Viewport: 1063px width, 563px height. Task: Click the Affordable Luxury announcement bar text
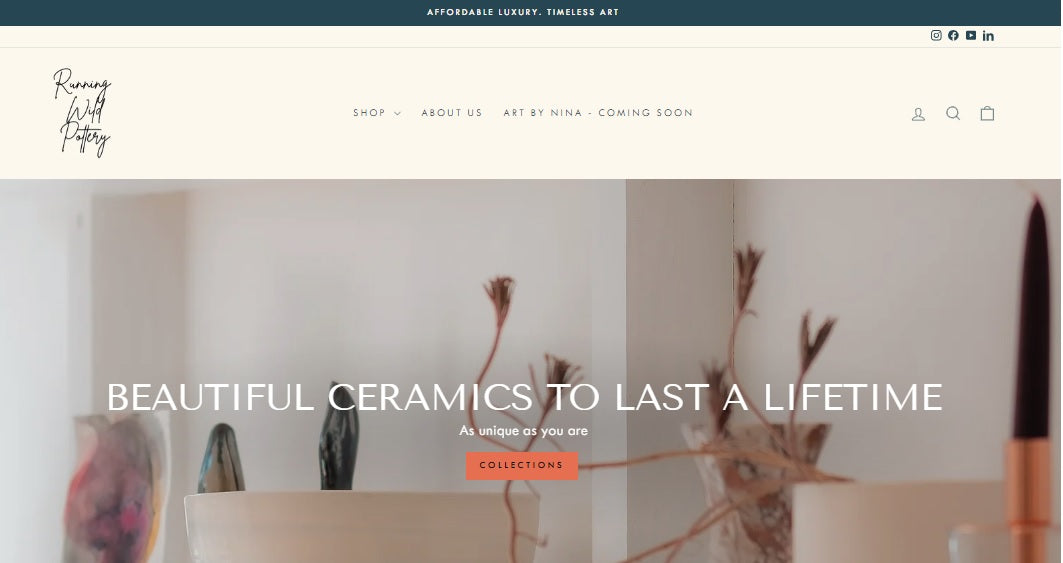point(523,12)
